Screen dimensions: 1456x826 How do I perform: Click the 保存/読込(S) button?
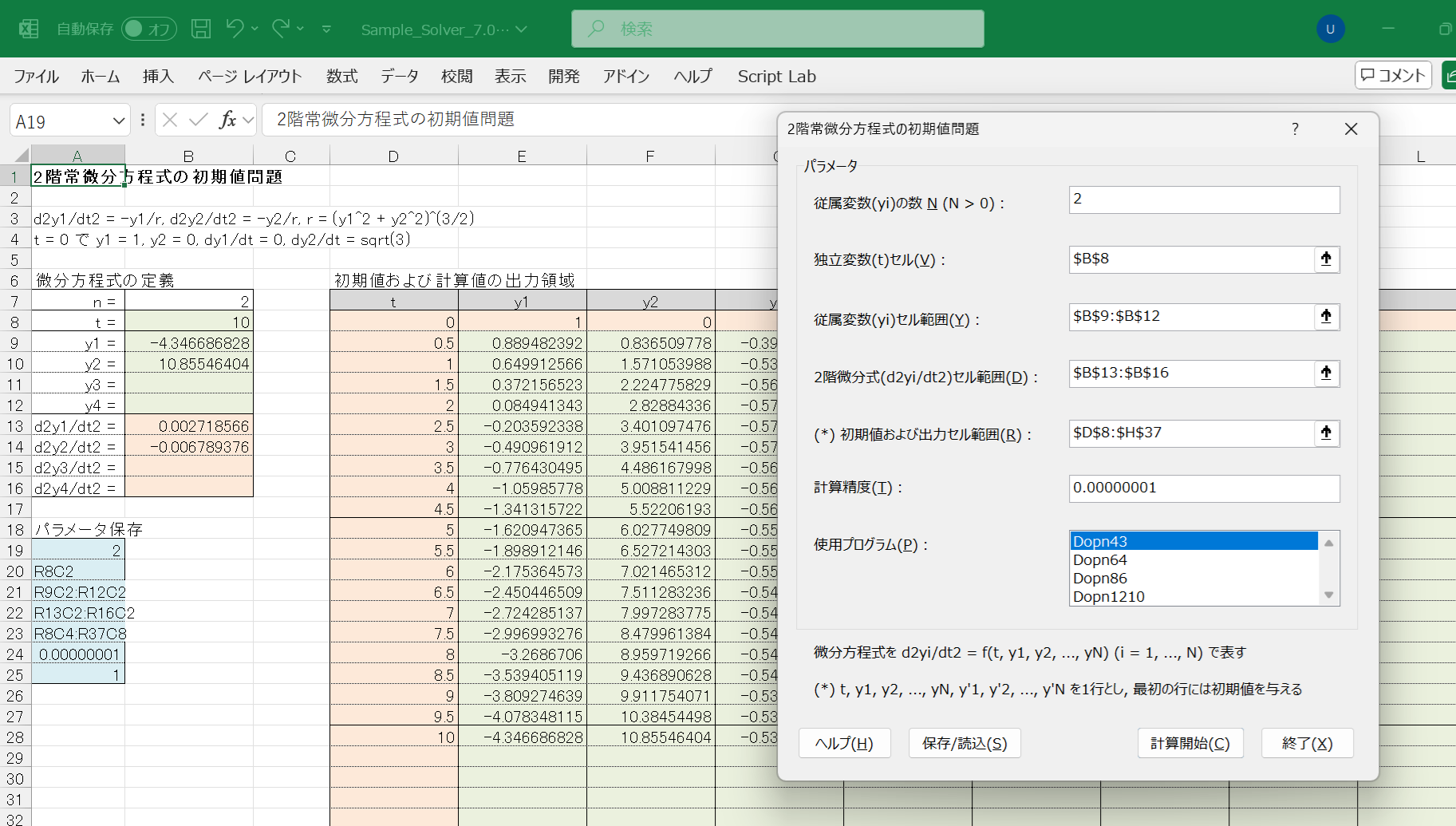[964, 743]
